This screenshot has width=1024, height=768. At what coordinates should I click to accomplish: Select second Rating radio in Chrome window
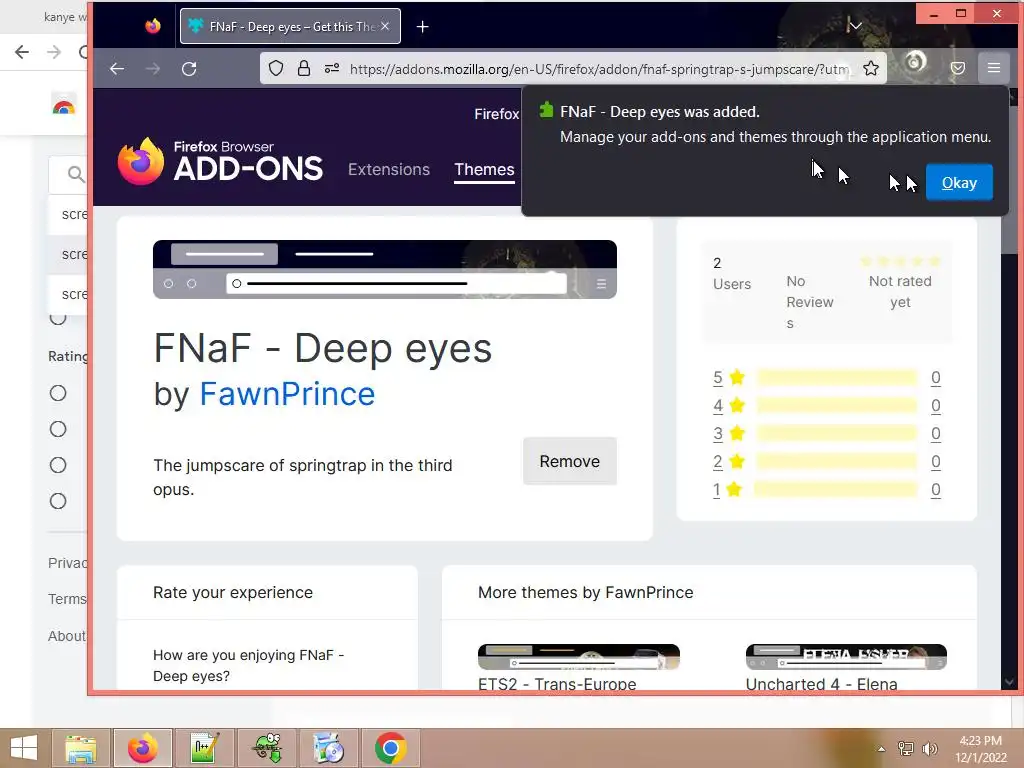58,429
